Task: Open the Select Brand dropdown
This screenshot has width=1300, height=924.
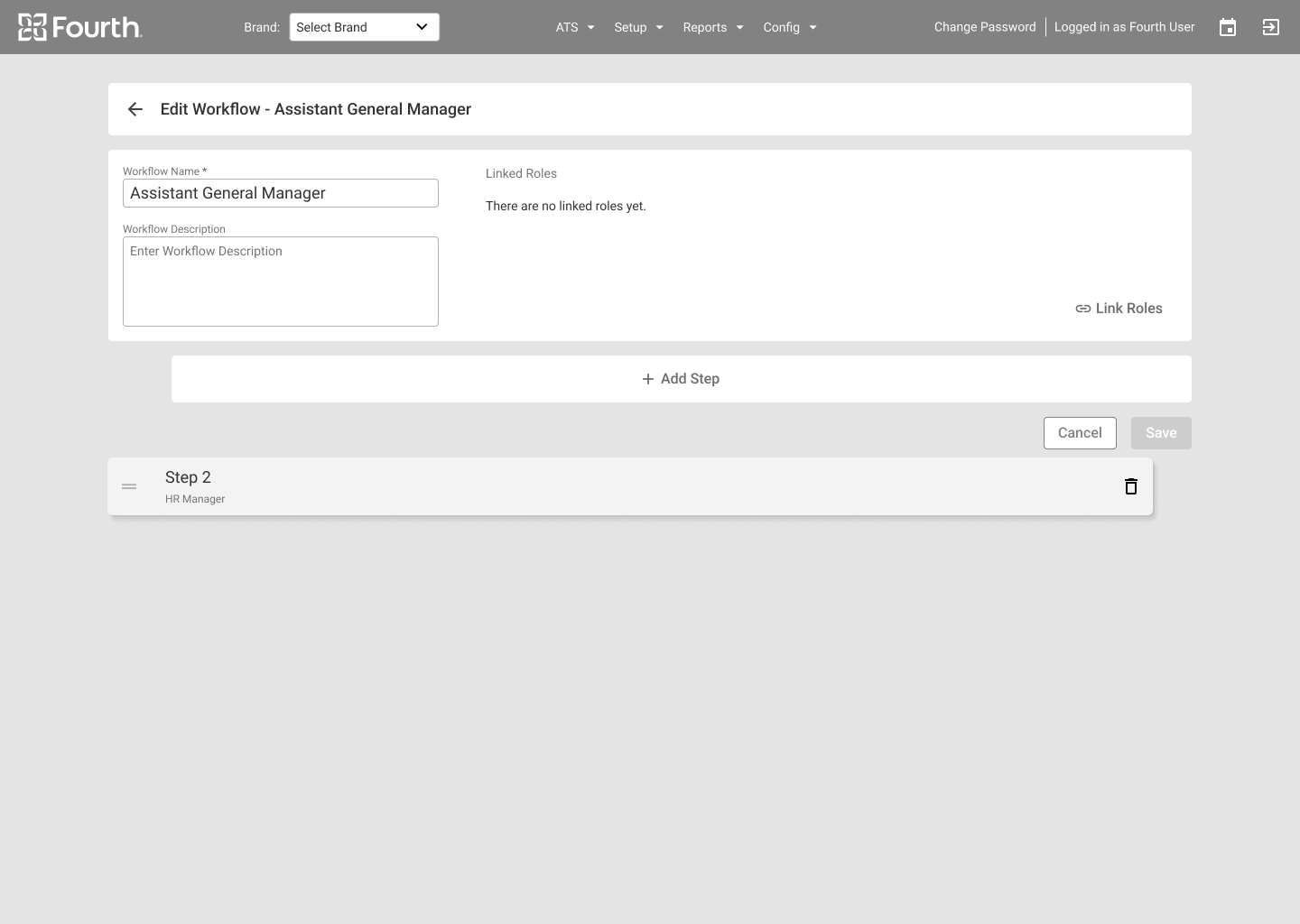Action: [x=364, y=27]
